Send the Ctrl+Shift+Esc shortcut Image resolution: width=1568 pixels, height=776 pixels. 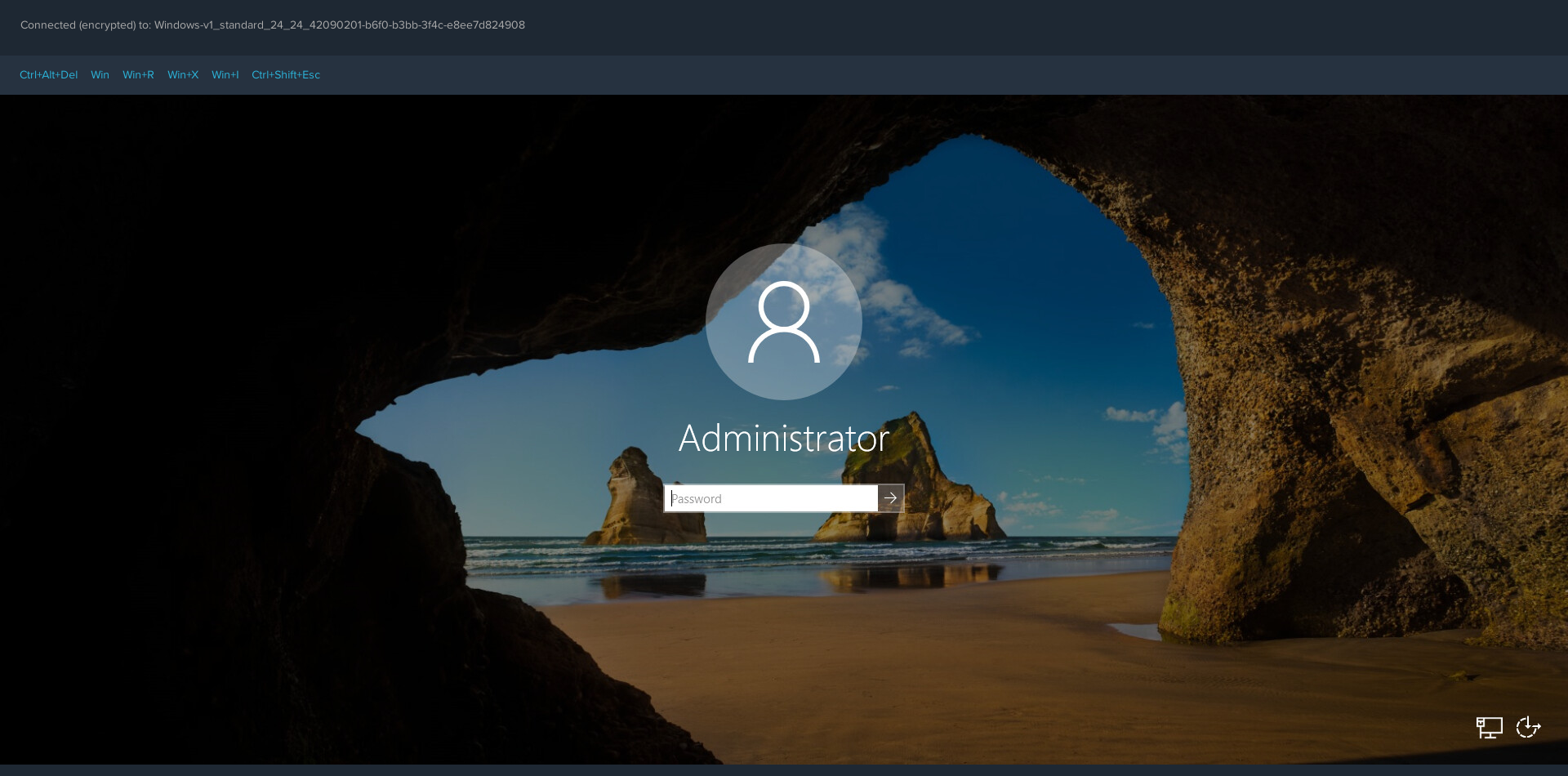286,75
